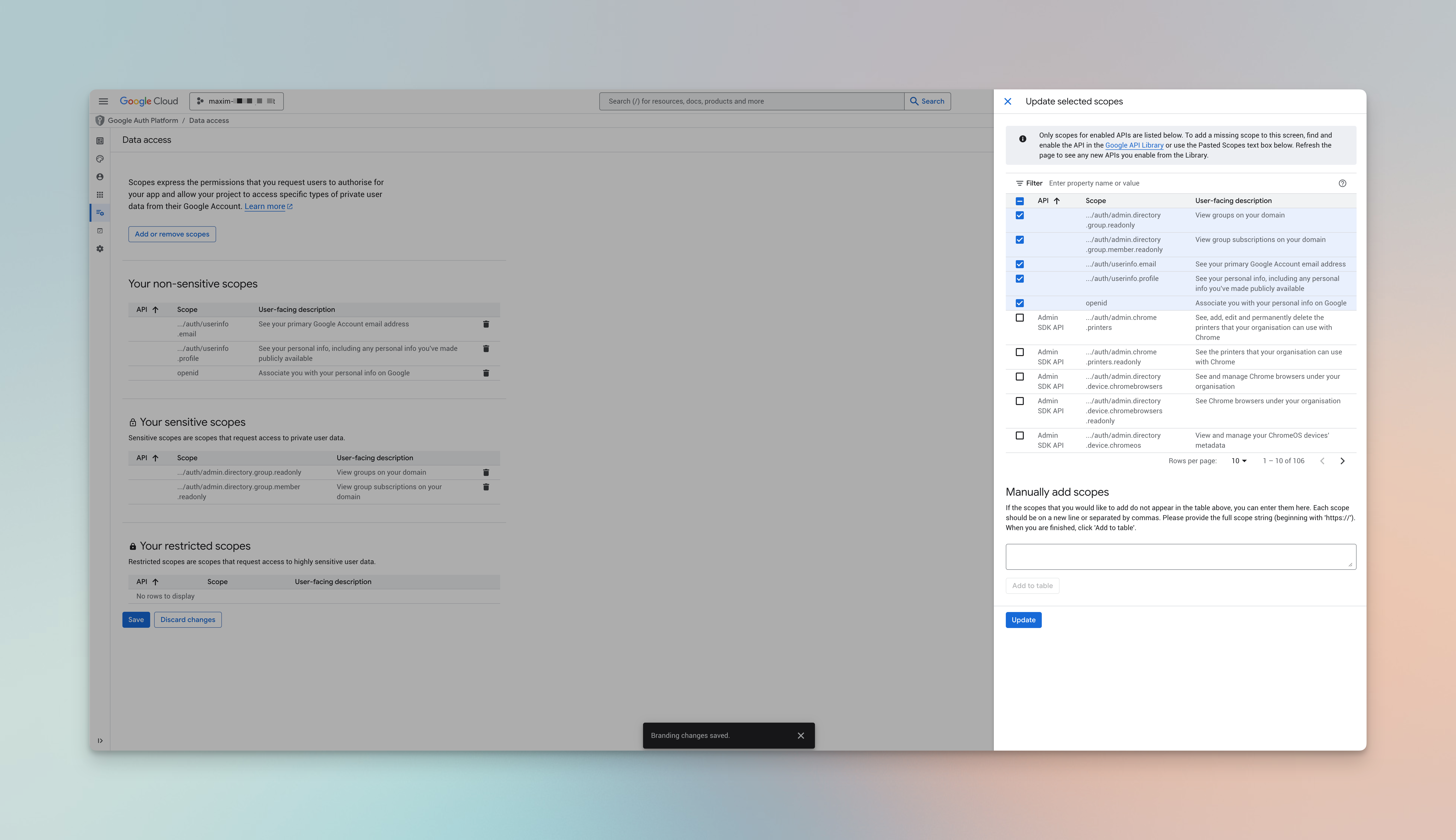
Task: Delete the openid scope row
Action: coord(486,373)
